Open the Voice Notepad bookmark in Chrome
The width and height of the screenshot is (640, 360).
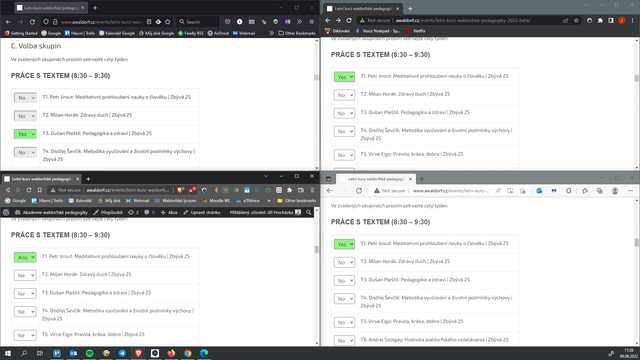click(378, 31)
